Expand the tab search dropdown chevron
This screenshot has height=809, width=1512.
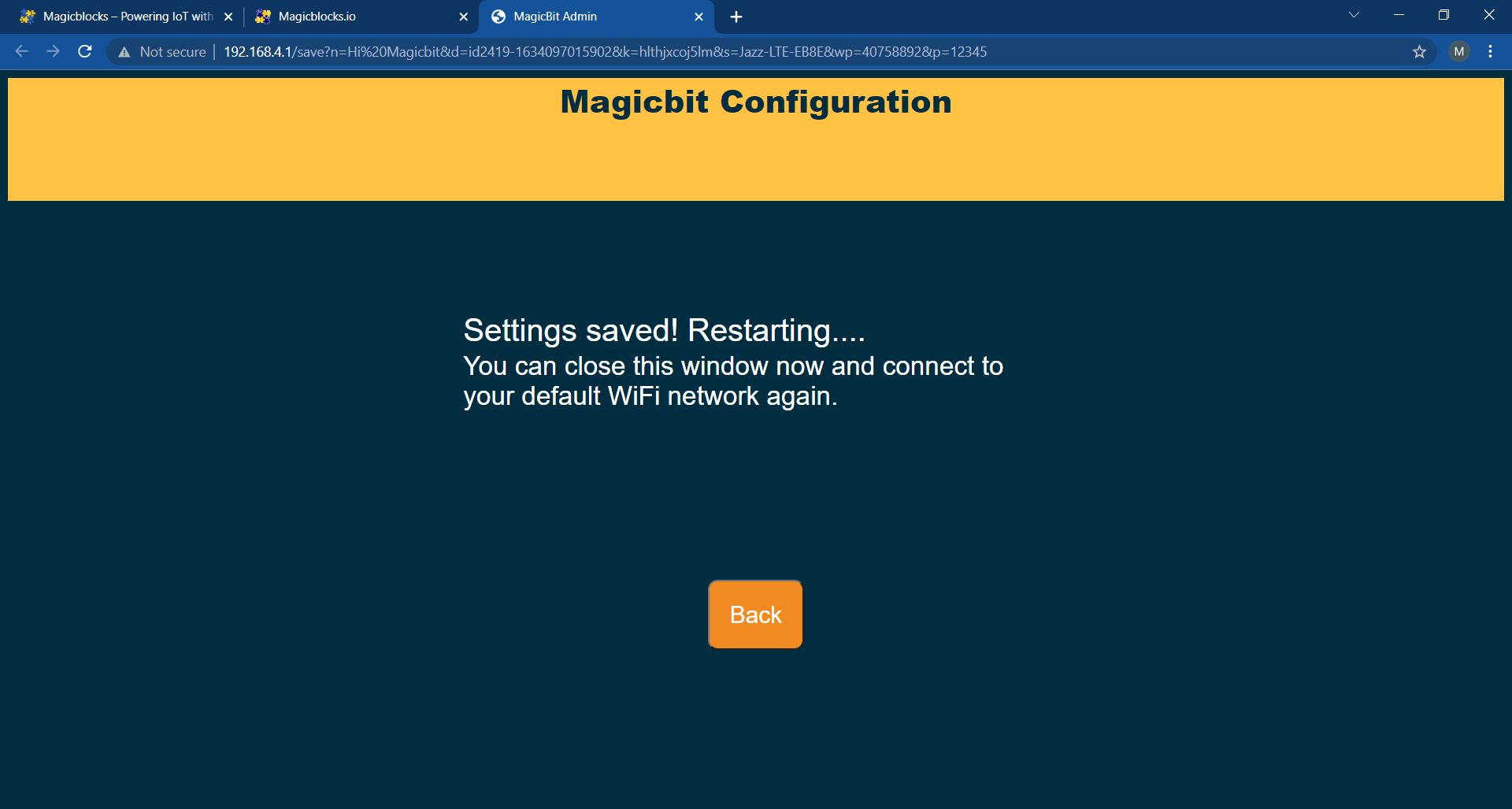pos(1354,15)
